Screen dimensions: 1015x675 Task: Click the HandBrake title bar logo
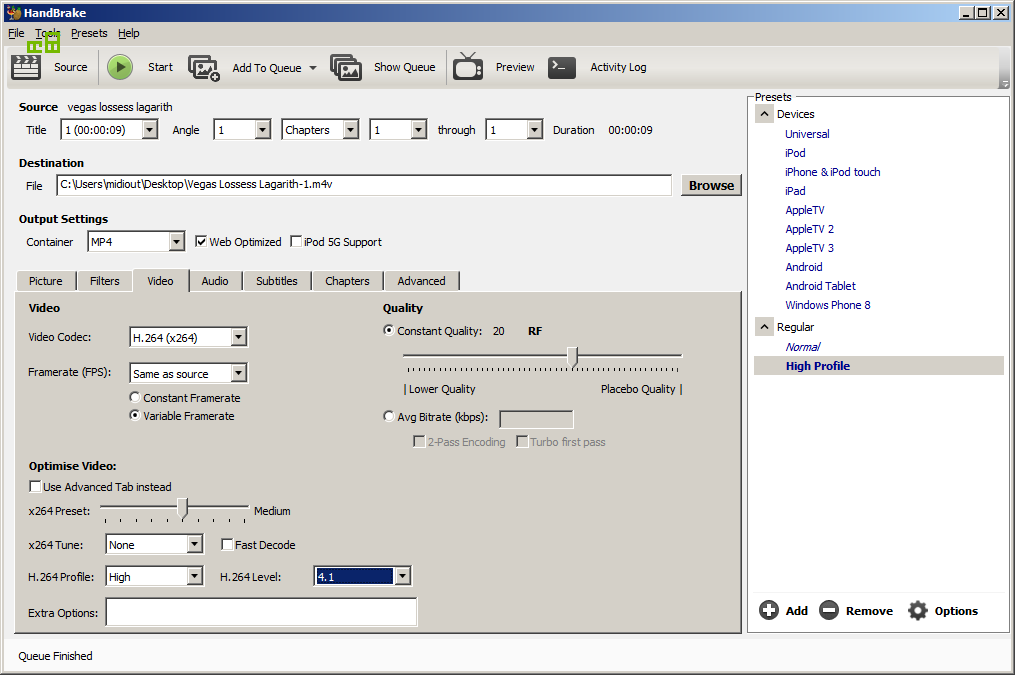coord(13,12)
